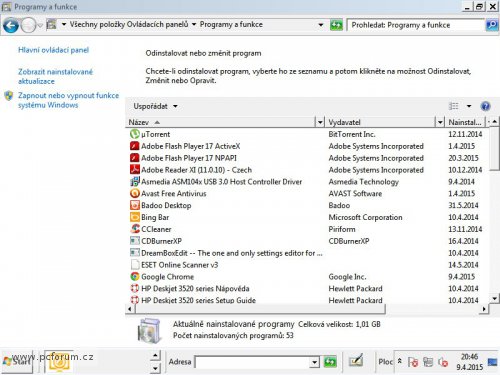Screen dimensions: 500x375
Task: Select the AVAST Software publisher cell
Action: (x=355, y=194)
